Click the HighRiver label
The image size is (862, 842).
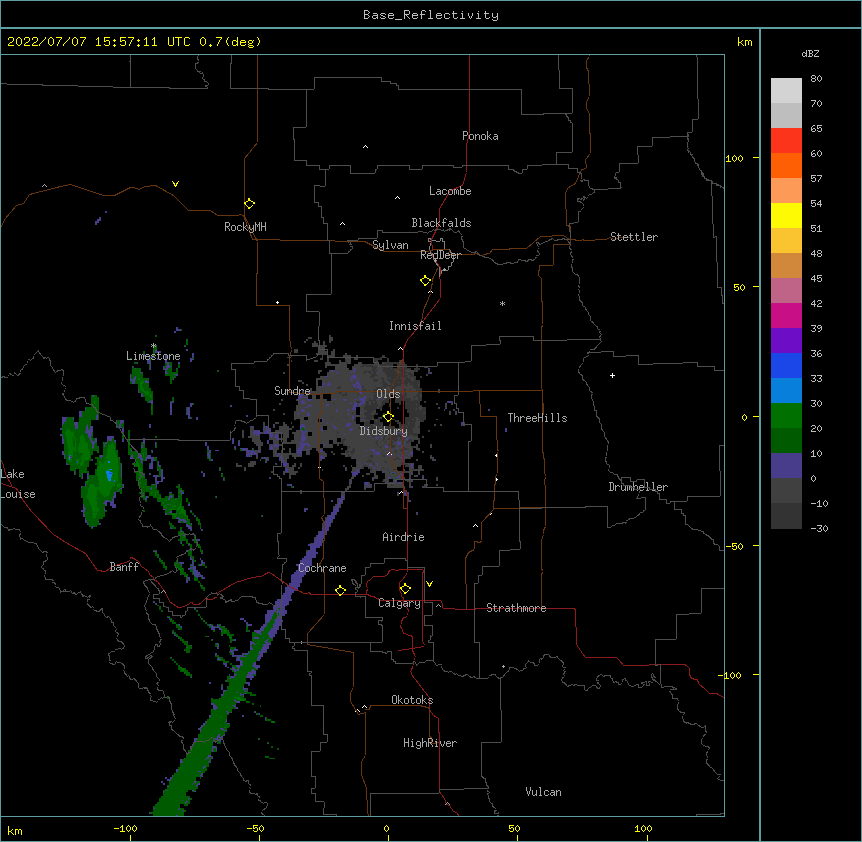coord(430,743)
